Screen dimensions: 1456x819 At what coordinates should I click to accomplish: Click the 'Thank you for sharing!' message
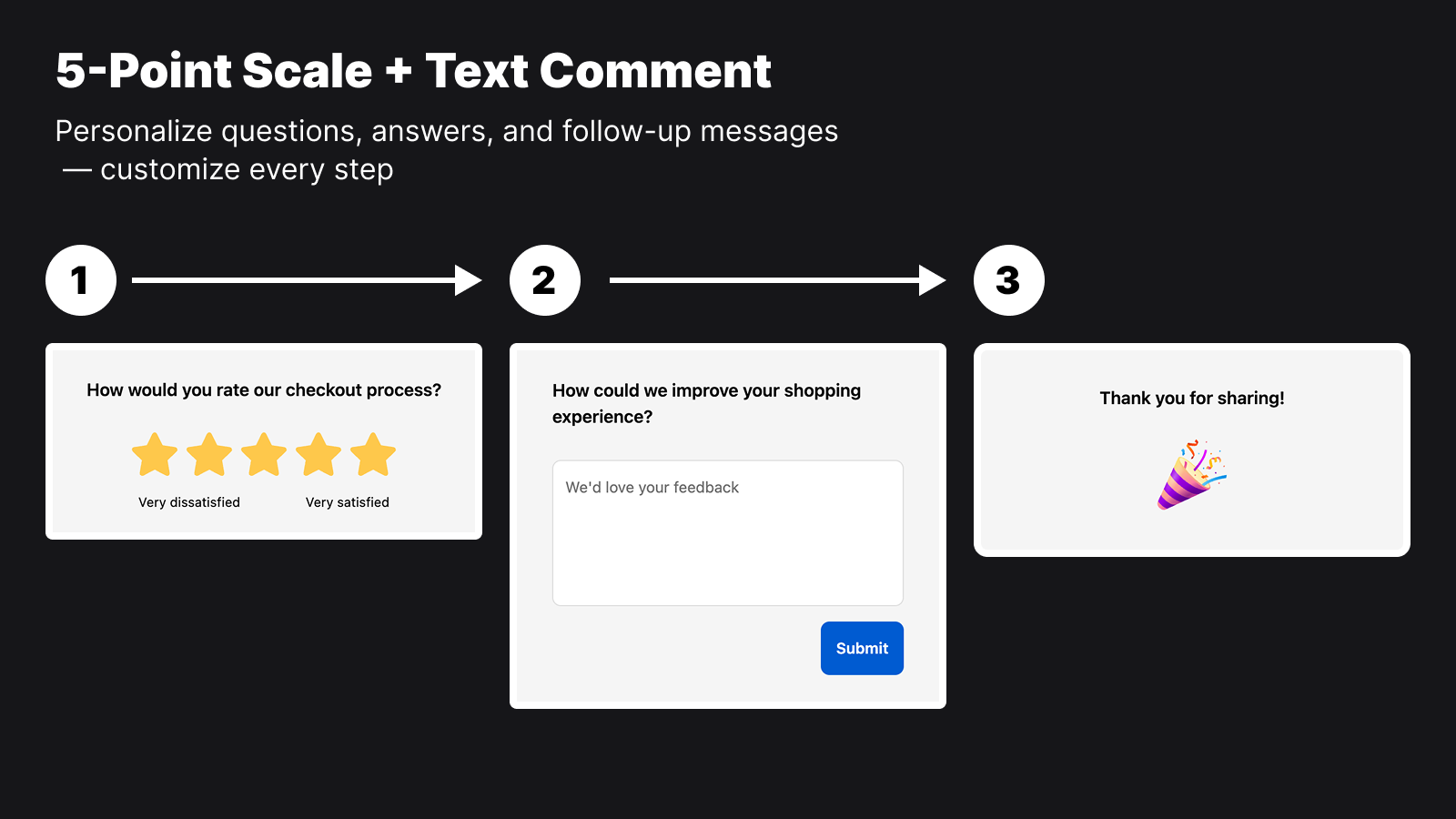coord(1192,398)
